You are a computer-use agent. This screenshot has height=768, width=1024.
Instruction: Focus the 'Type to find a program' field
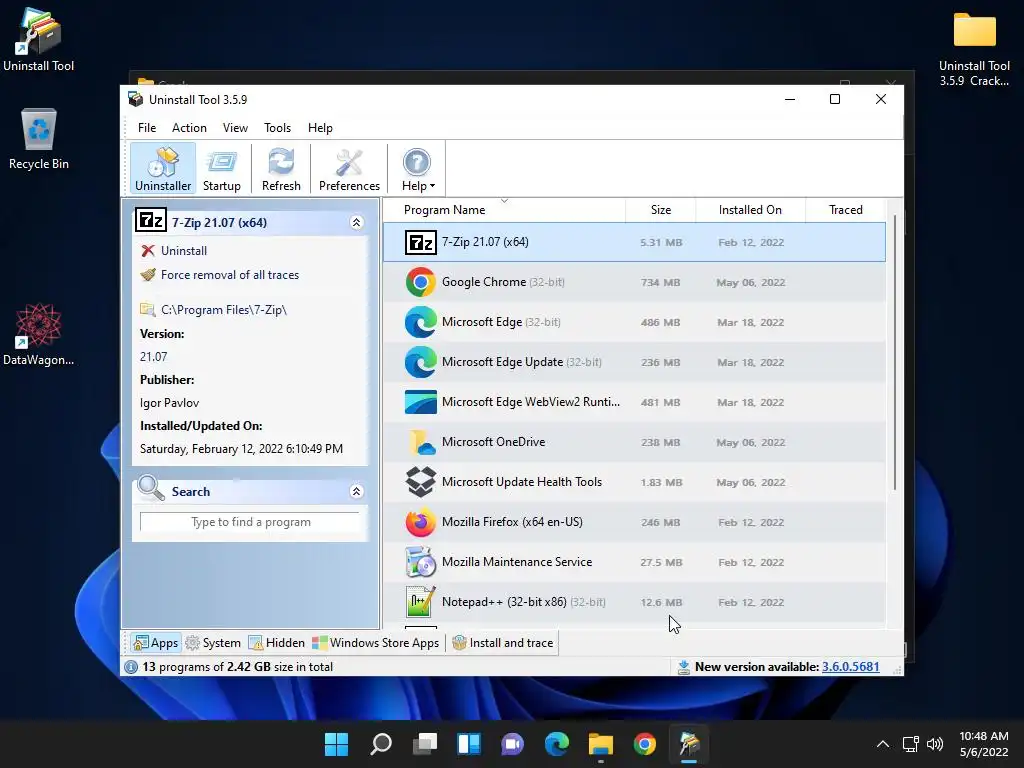click(250, 522)
